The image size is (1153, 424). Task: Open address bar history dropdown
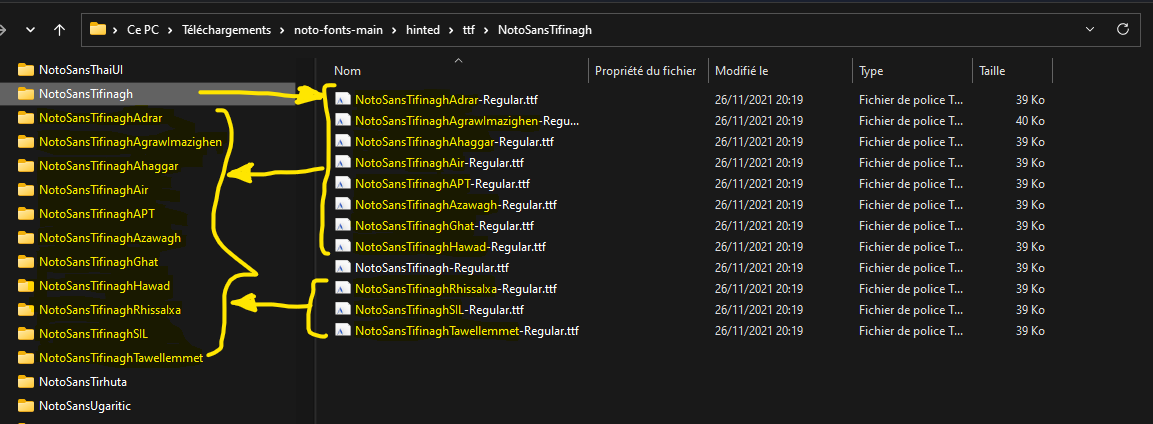click(x=1090, y=29)
